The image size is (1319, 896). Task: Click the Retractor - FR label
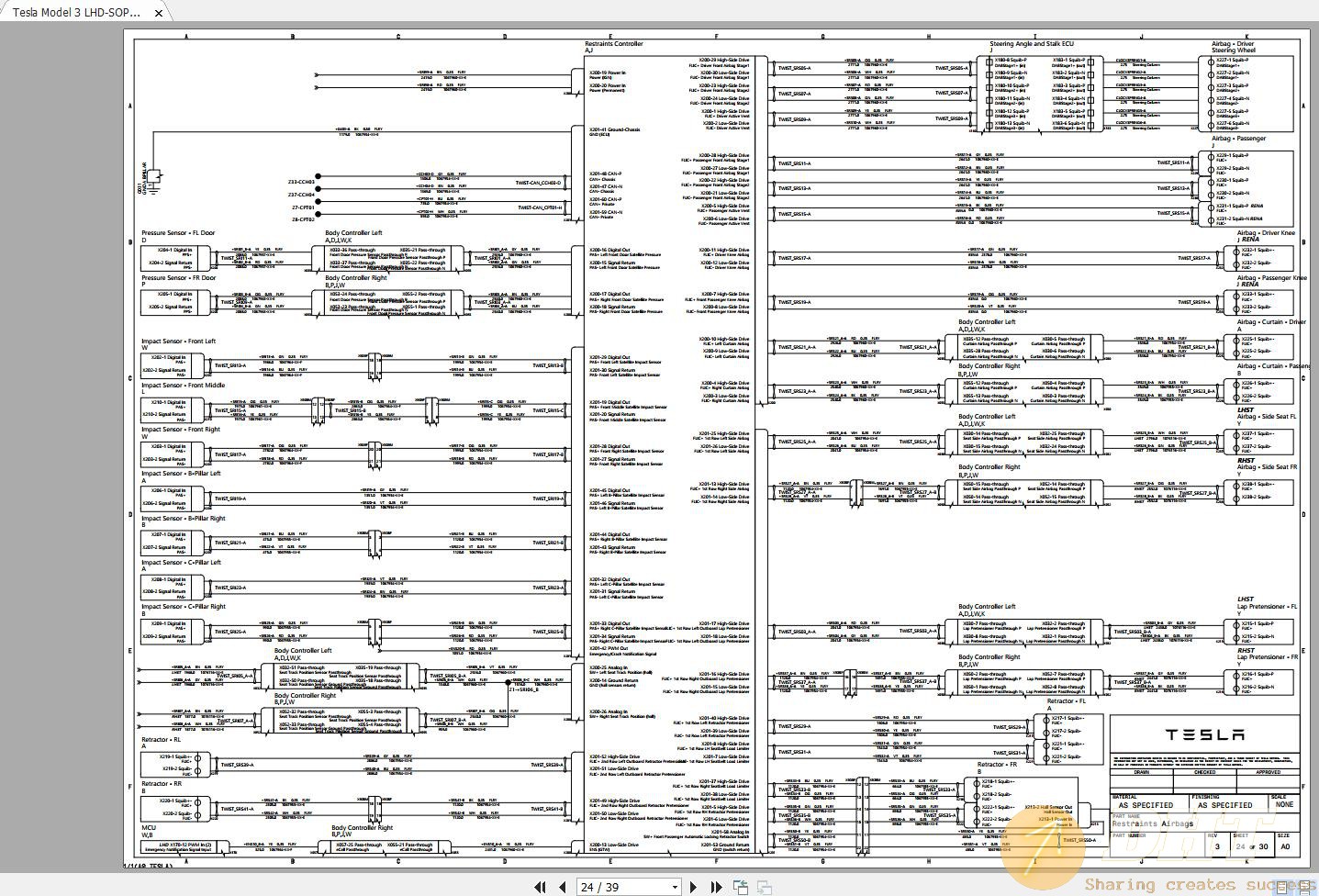click(997, 764)
